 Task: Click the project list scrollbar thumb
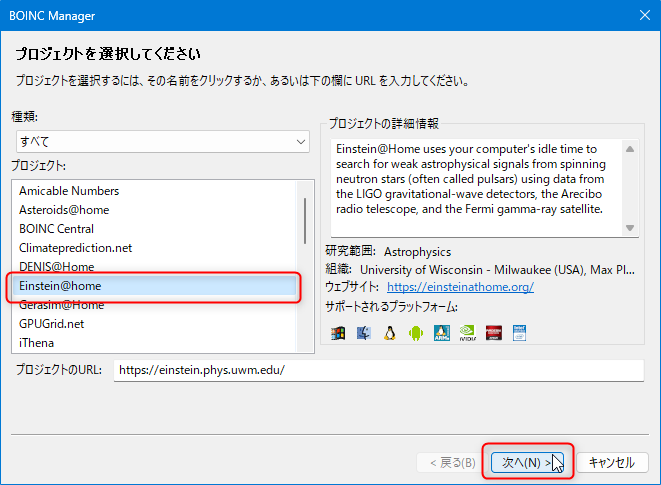point(305,221)
